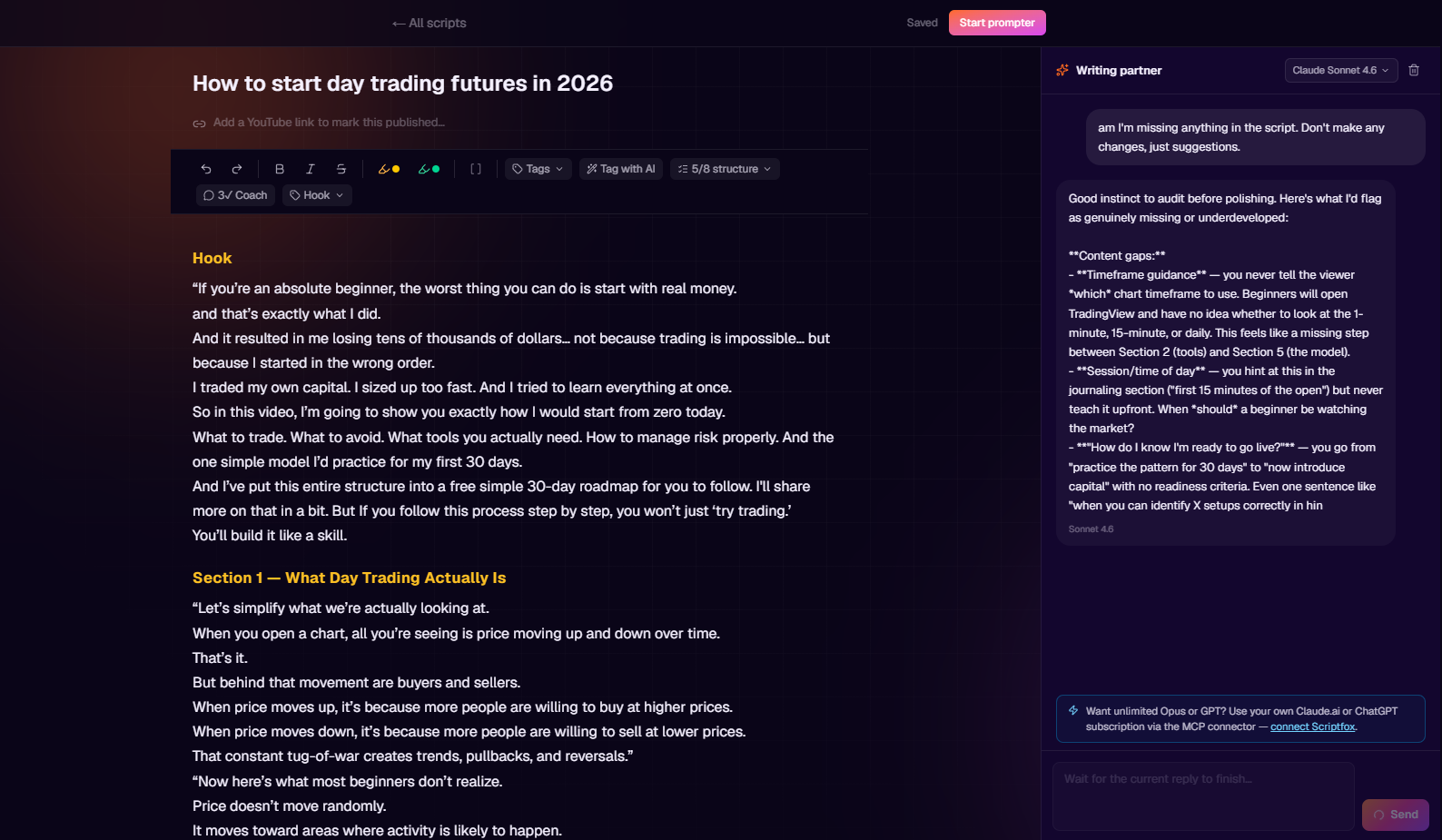This screenshot has width=1442, height=840.
Task: Click the user message bubble in chat
Action: [1256, 137]
